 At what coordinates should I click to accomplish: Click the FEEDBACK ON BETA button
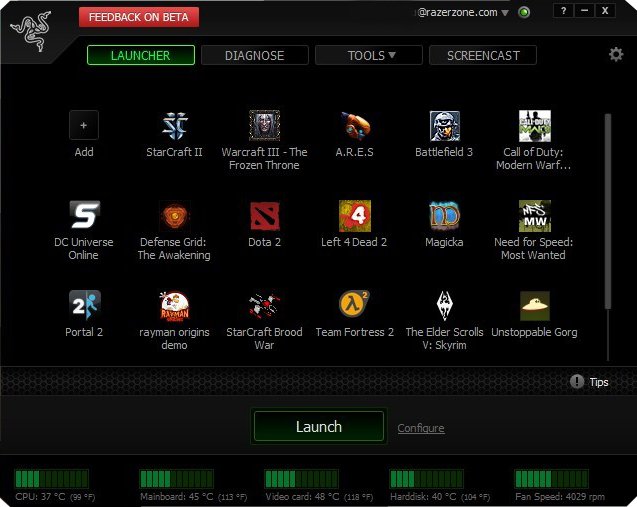click(x=139, y=17)
